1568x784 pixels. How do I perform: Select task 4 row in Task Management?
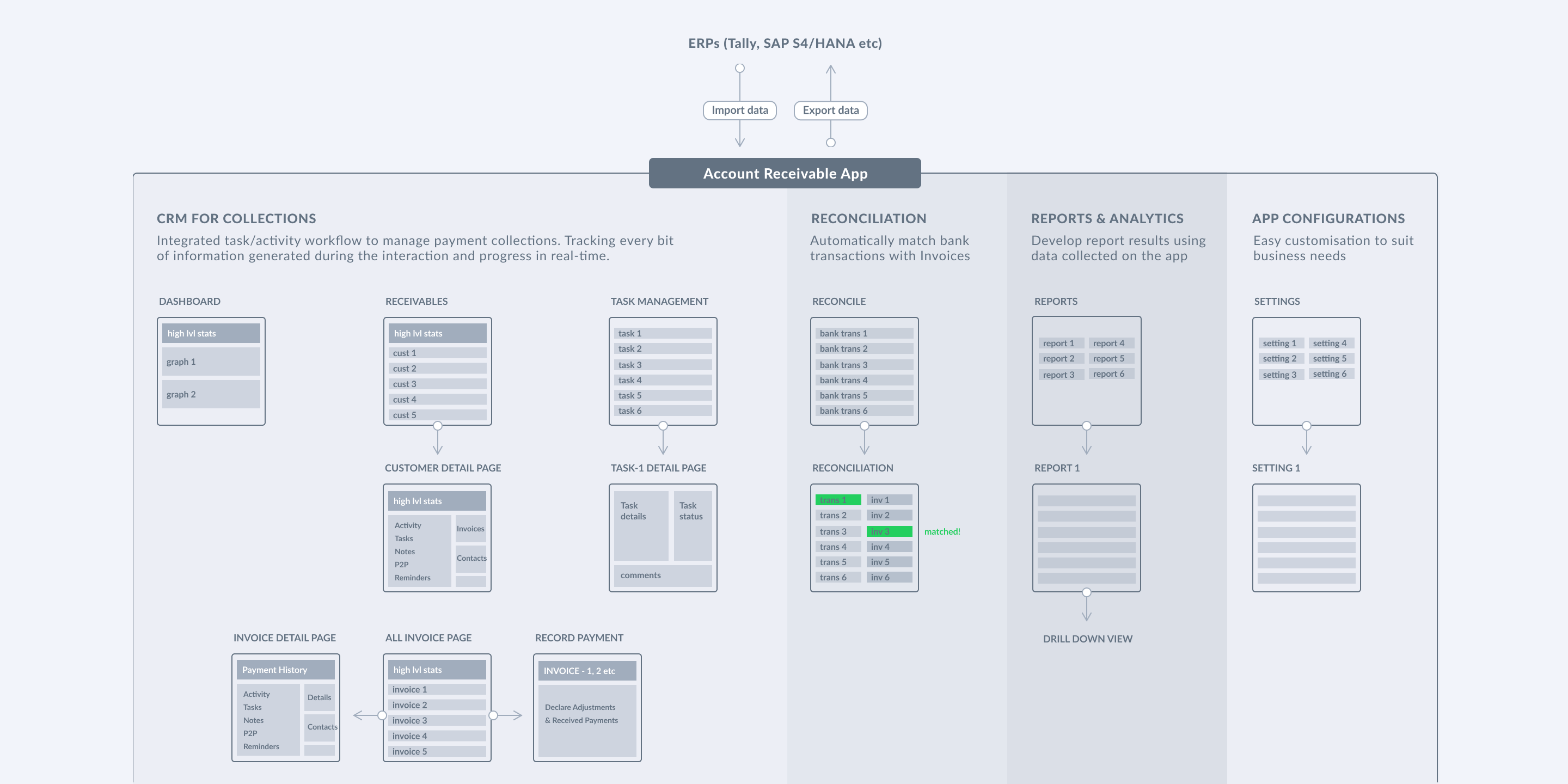(663, 381)
